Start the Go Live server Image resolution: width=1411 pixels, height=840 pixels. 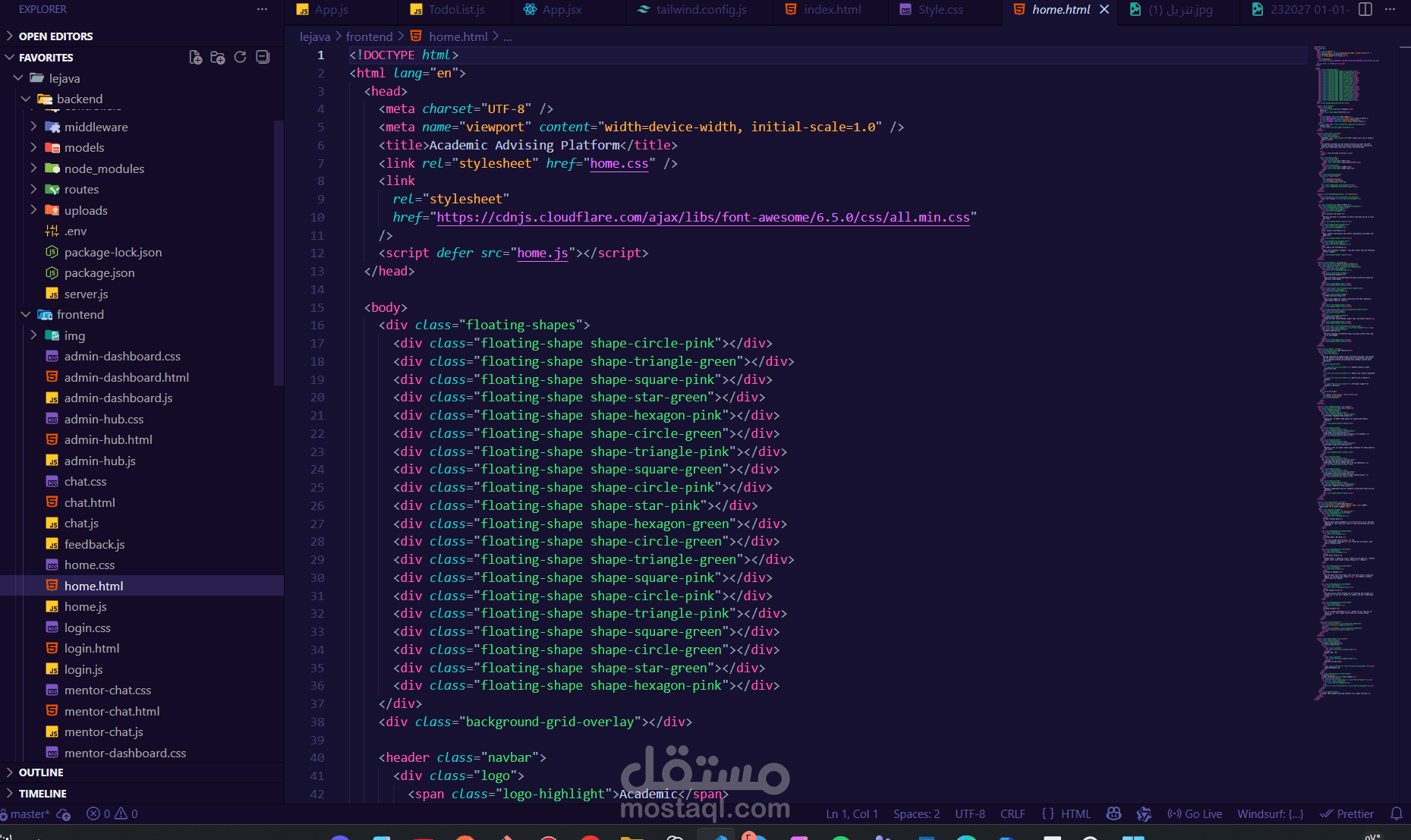click(x=1195, y=814)
